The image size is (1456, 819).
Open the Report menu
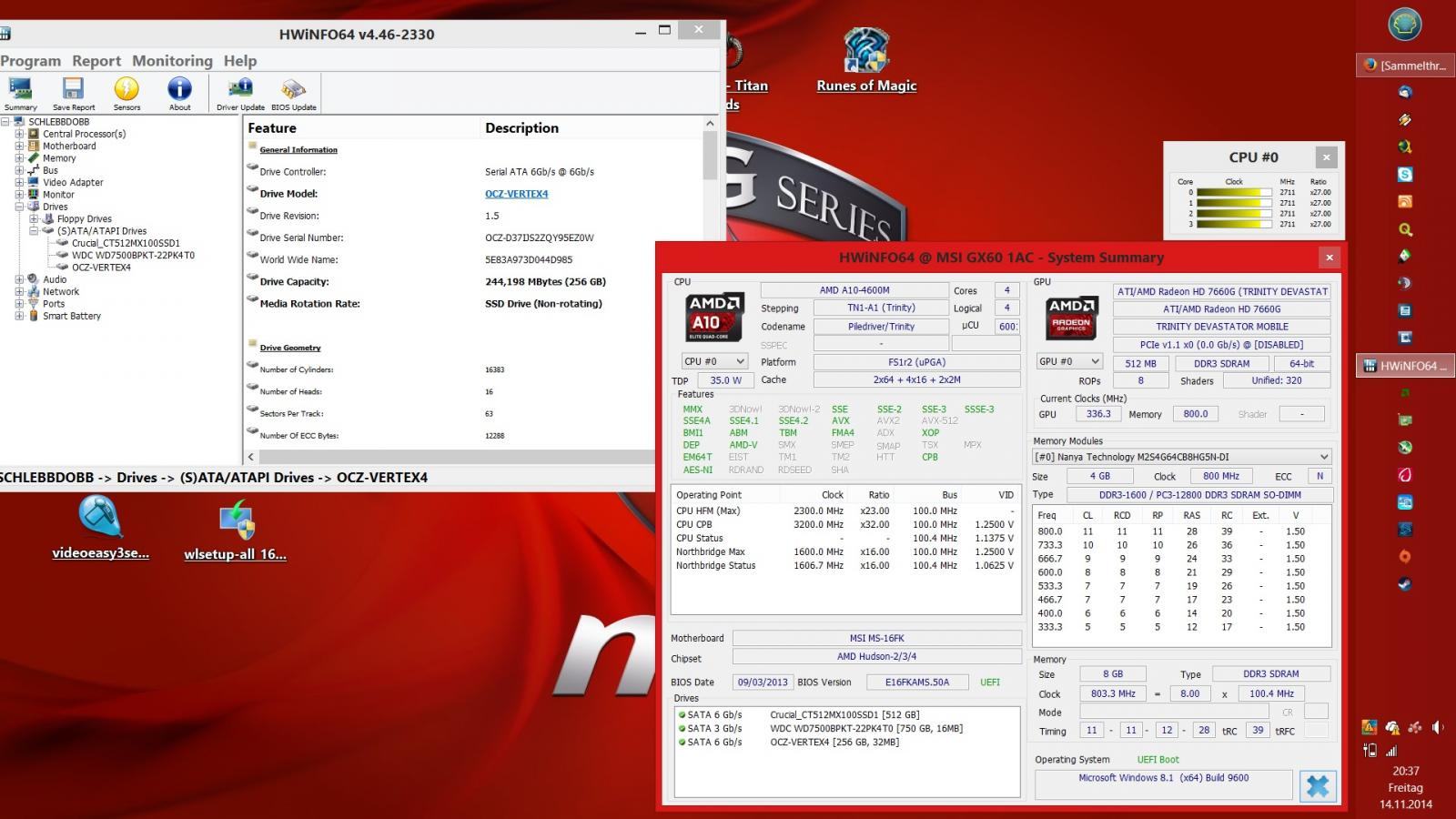[96, 61]
